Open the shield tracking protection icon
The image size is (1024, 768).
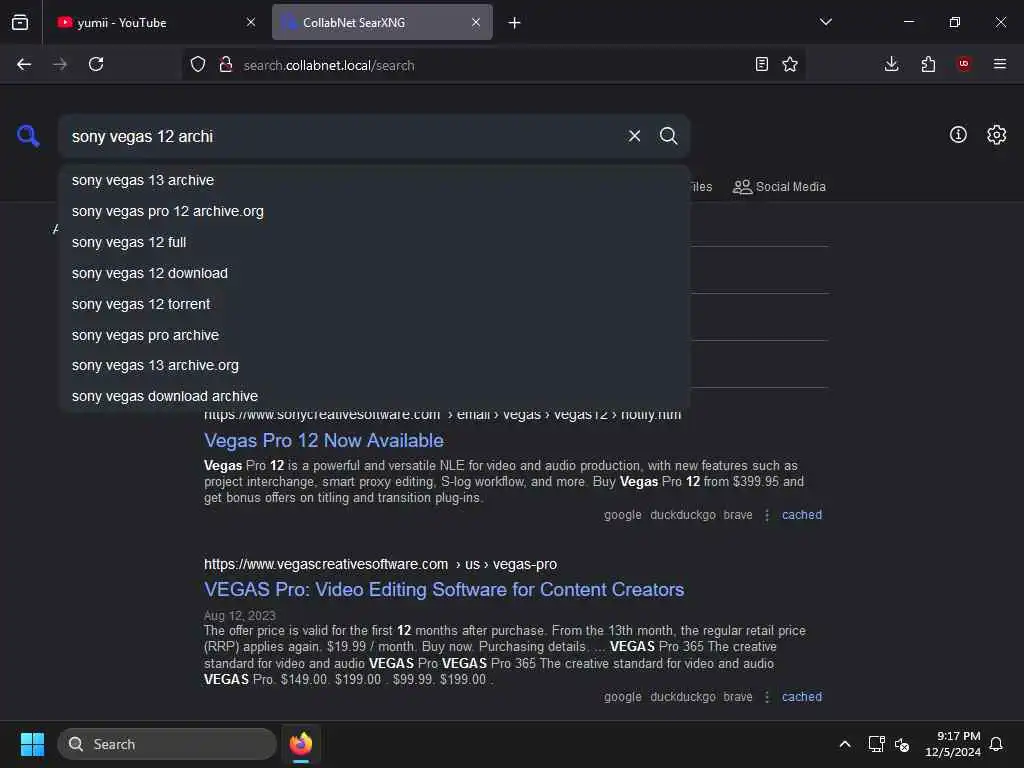198,64
